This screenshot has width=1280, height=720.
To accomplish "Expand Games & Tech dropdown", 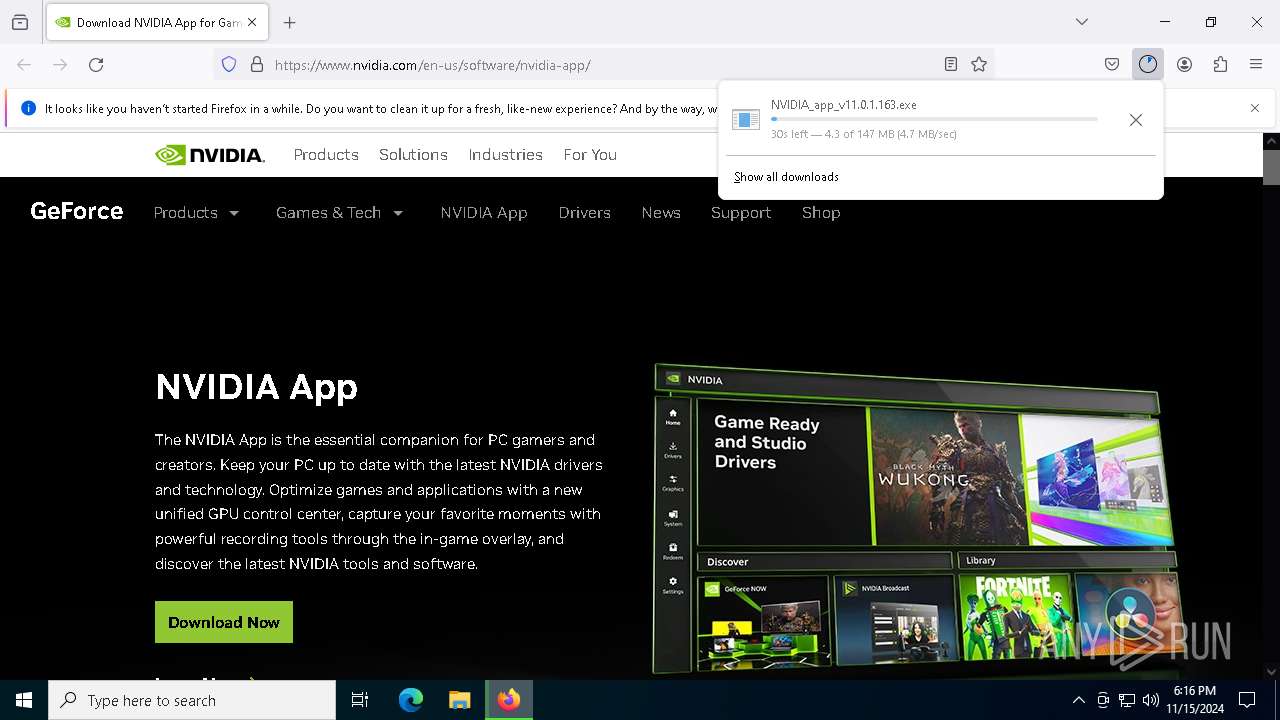I will tap(339, 213).
